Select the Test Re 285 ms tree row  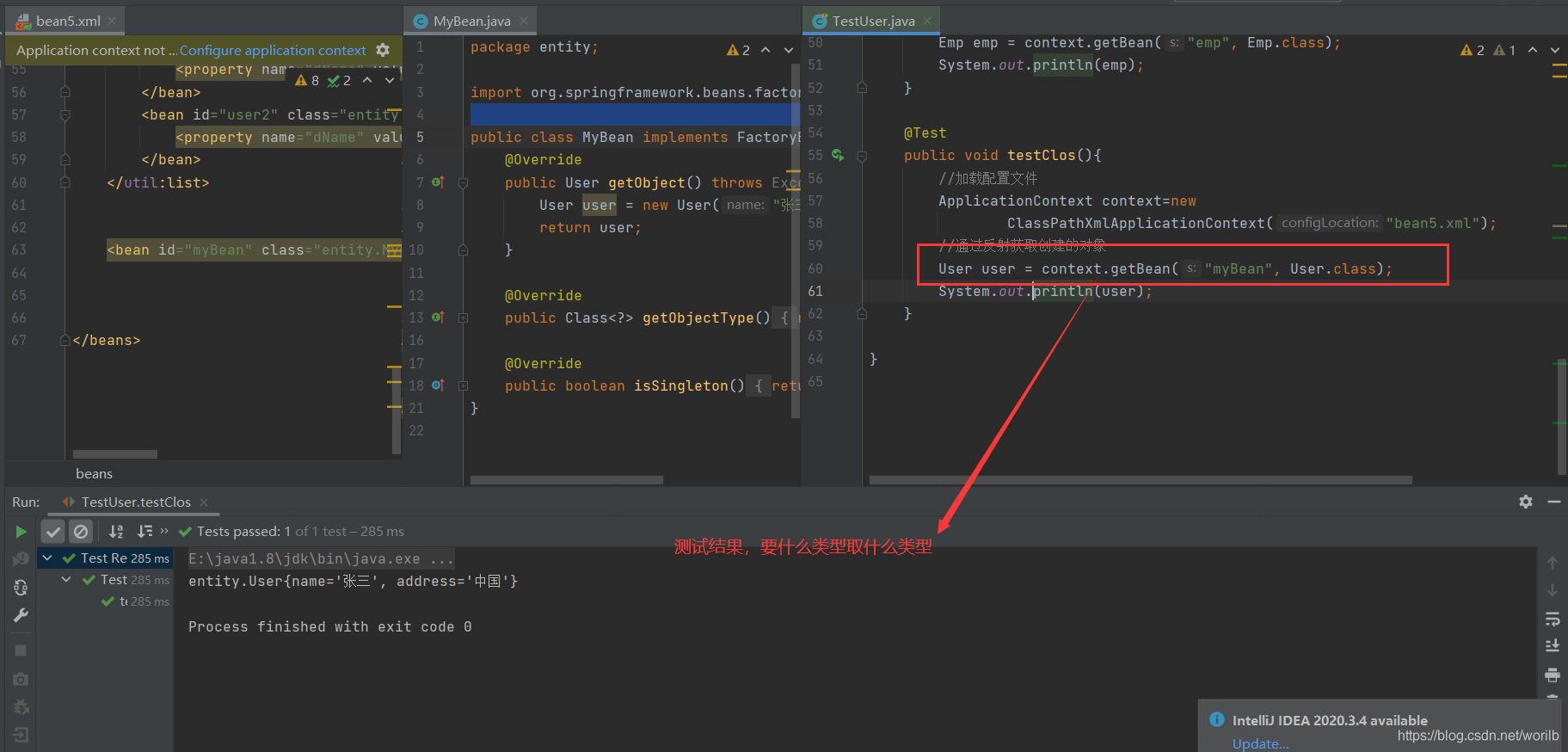(106, 558)
